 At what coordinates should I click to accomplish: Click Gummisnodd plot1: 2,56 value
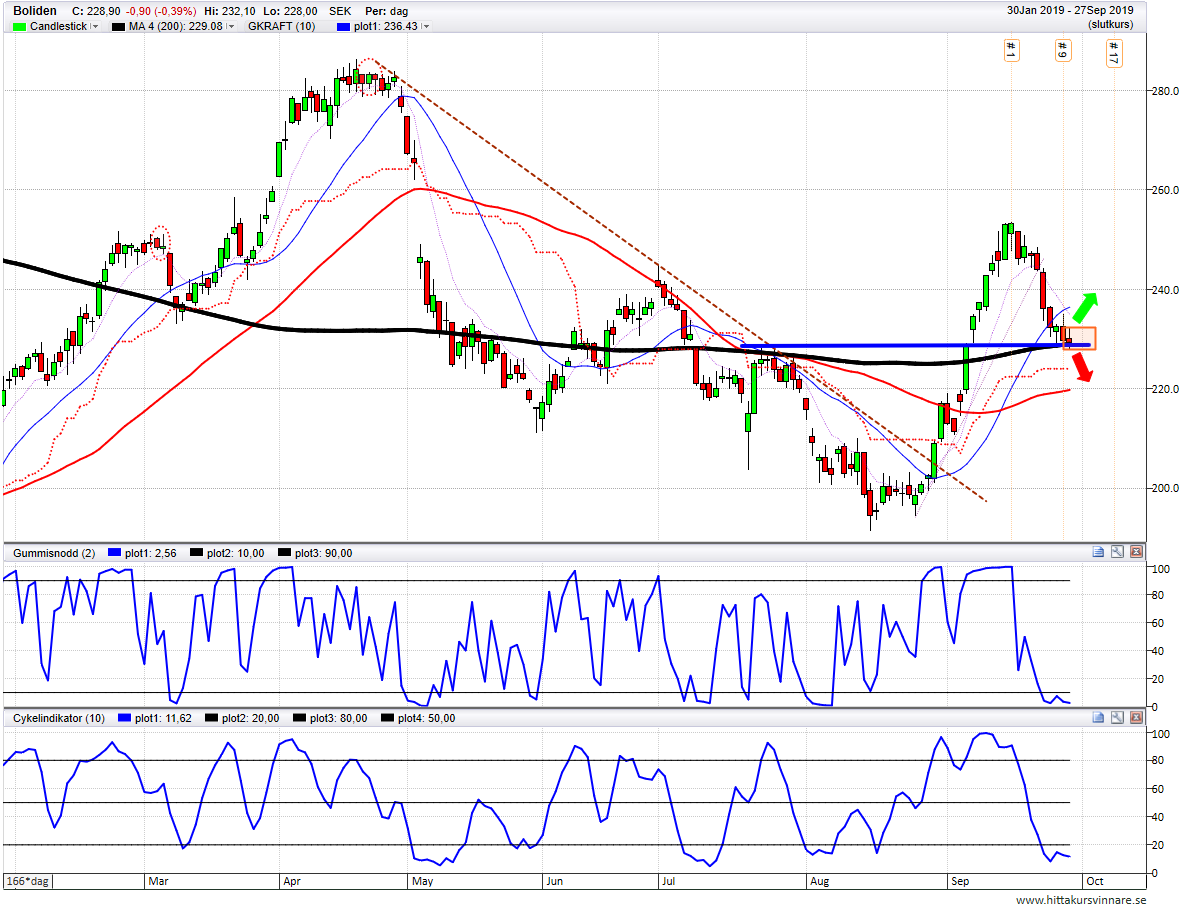click(150, 553)
